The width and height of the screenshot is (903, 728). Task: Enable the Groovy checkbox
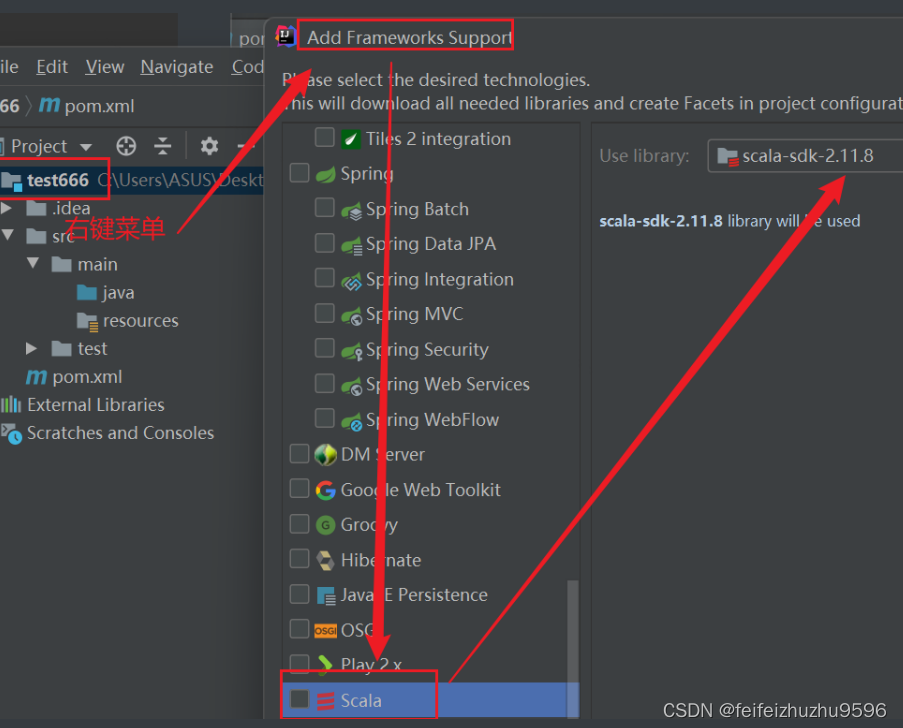click(x=299, y=524)
